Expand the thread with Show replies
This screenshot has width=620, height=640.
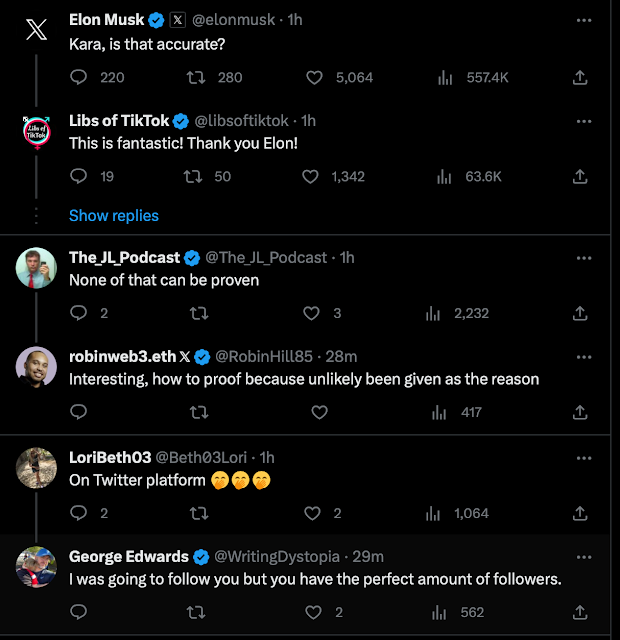point(114,215)
